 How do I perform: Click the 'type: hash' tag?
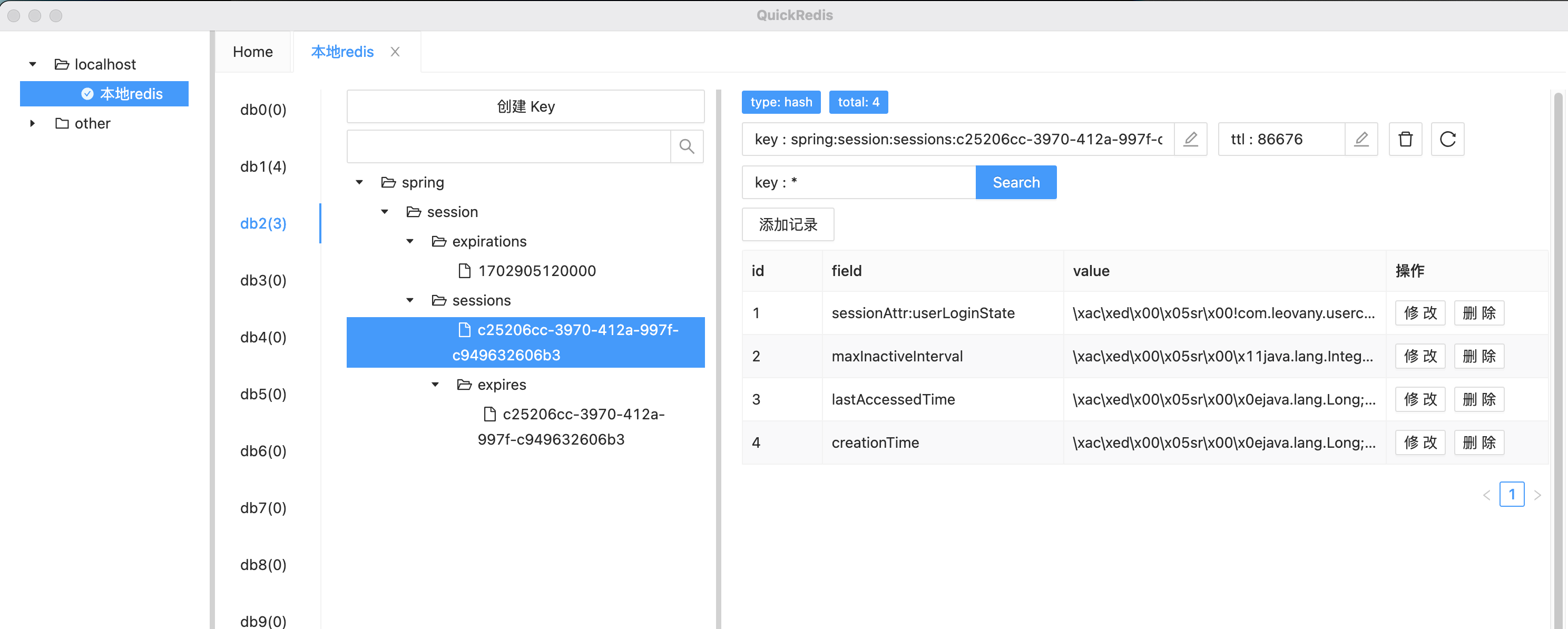pyautogui.click(x=781, y=102)
